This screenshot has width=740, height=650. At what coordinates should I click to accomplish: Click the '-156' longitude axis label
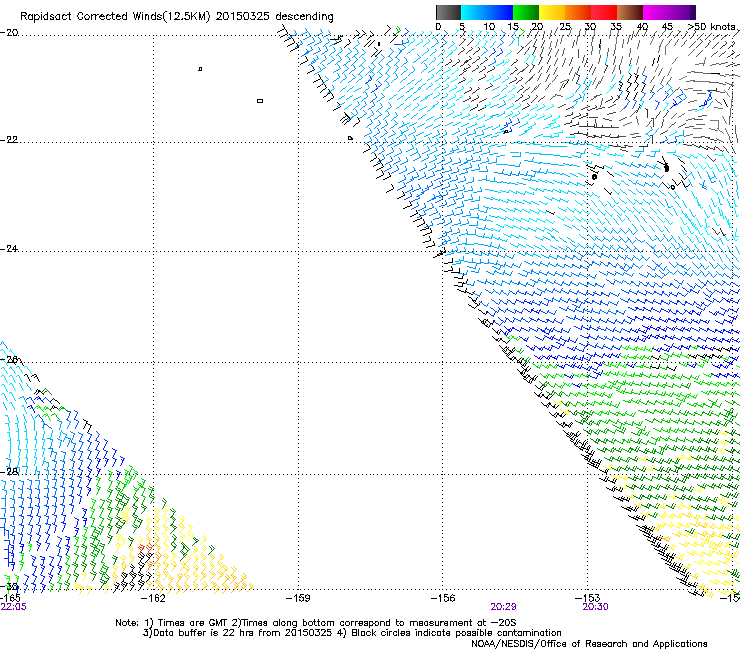pos(443,598)
